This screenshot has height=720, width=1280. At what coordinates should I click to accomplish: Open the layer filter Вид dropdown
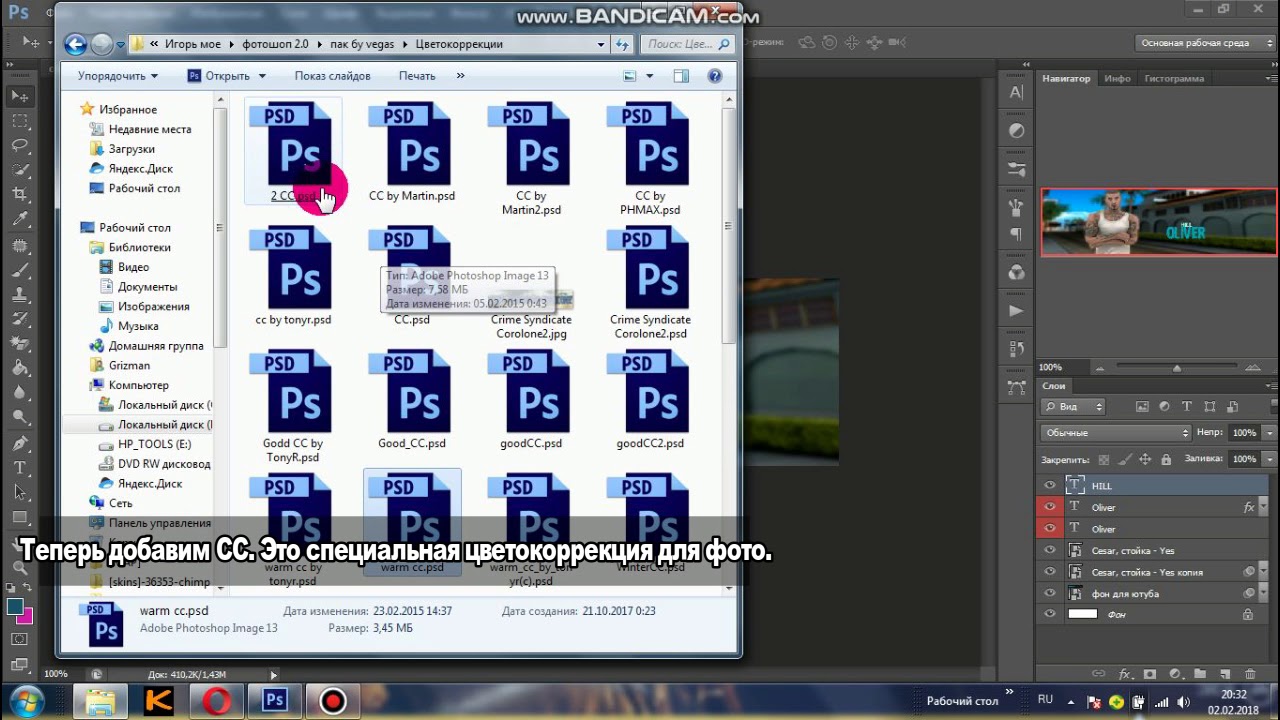click(1073, 407)
